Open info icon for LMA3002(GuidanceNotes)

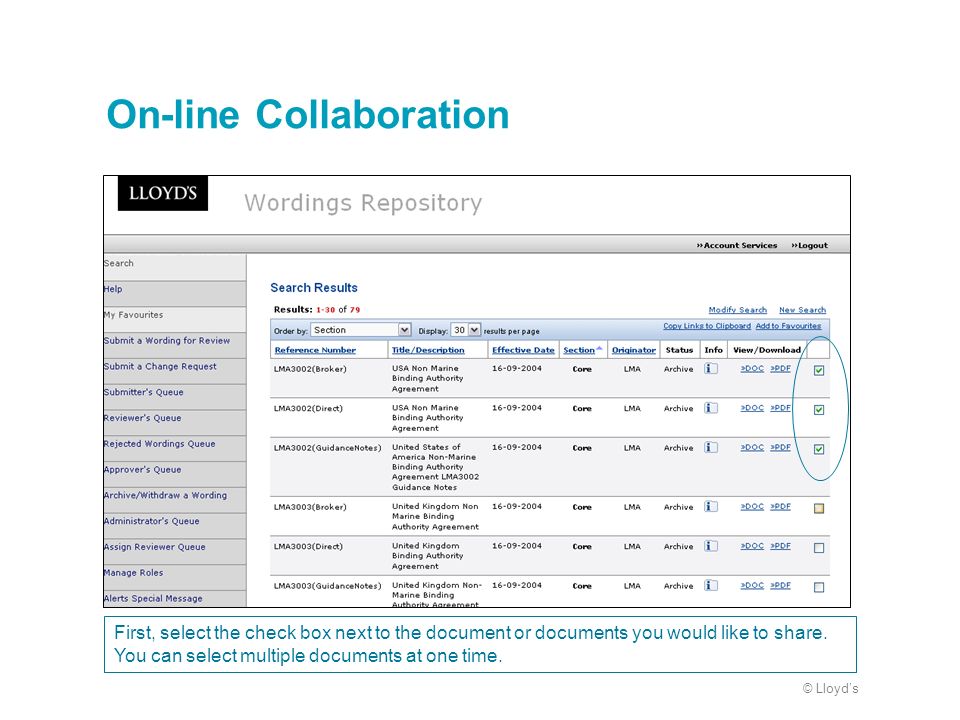click(710, 448)
